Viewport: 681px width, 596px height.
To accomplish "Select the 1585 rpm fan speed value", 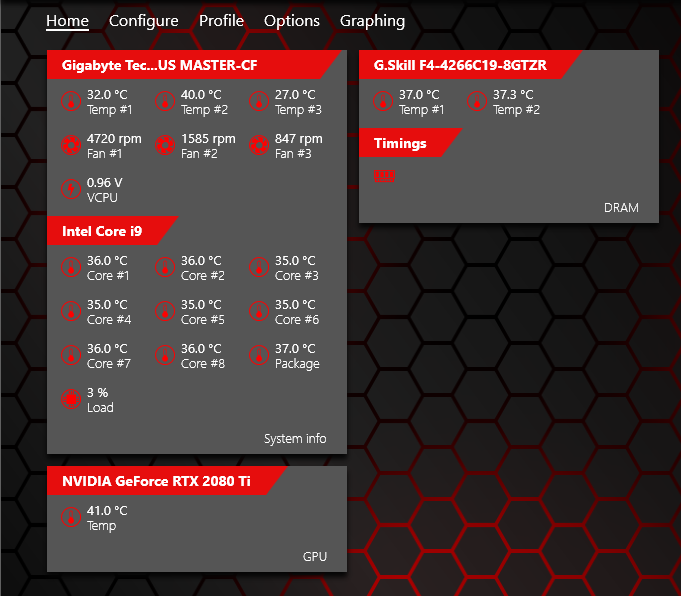I will (208, 139).
